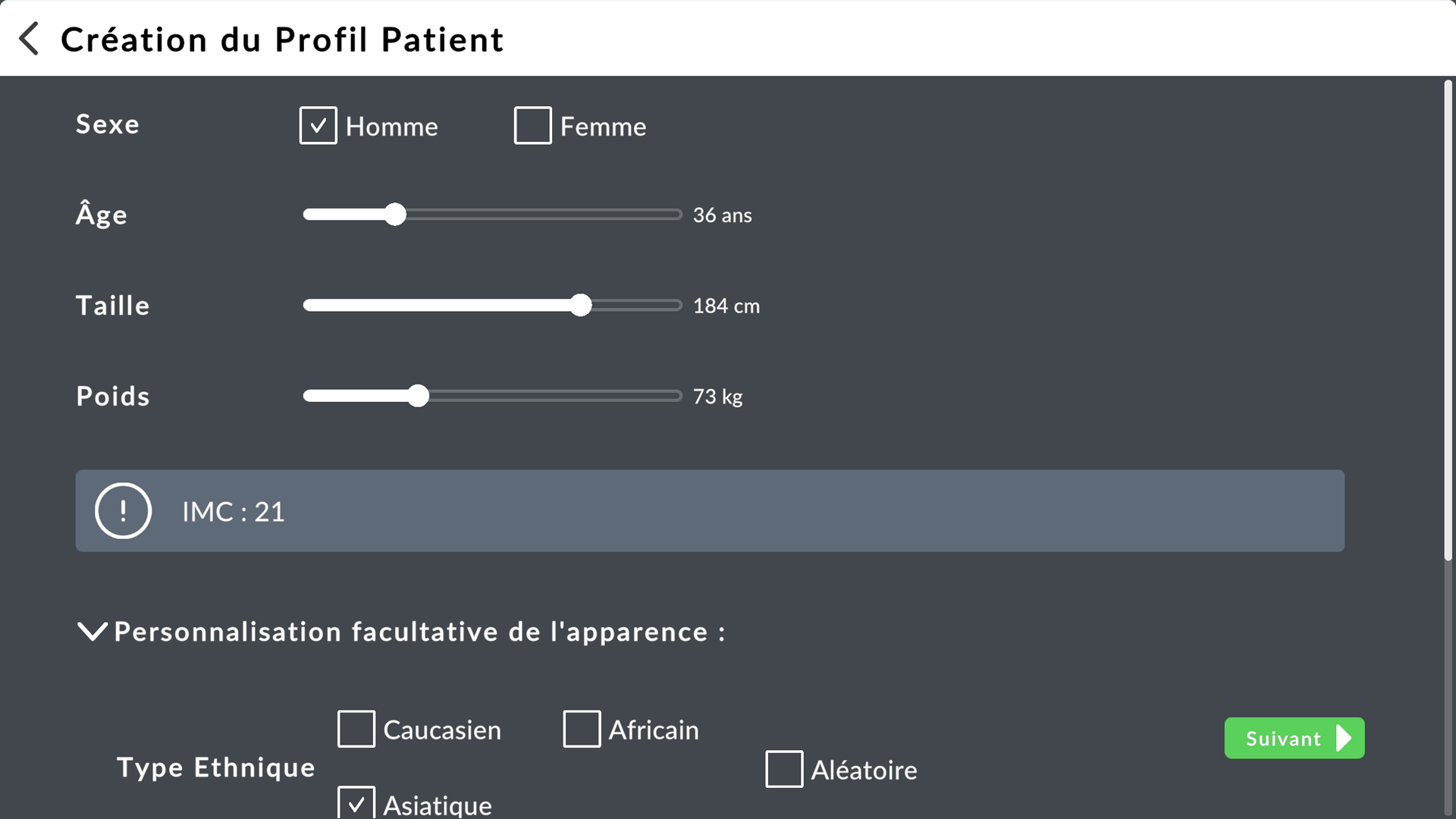The height and width of the screenshot is (819, 1456).
Task: Go back using the header arrow icon
Action: pyautogui.click(x=29, y=39)
